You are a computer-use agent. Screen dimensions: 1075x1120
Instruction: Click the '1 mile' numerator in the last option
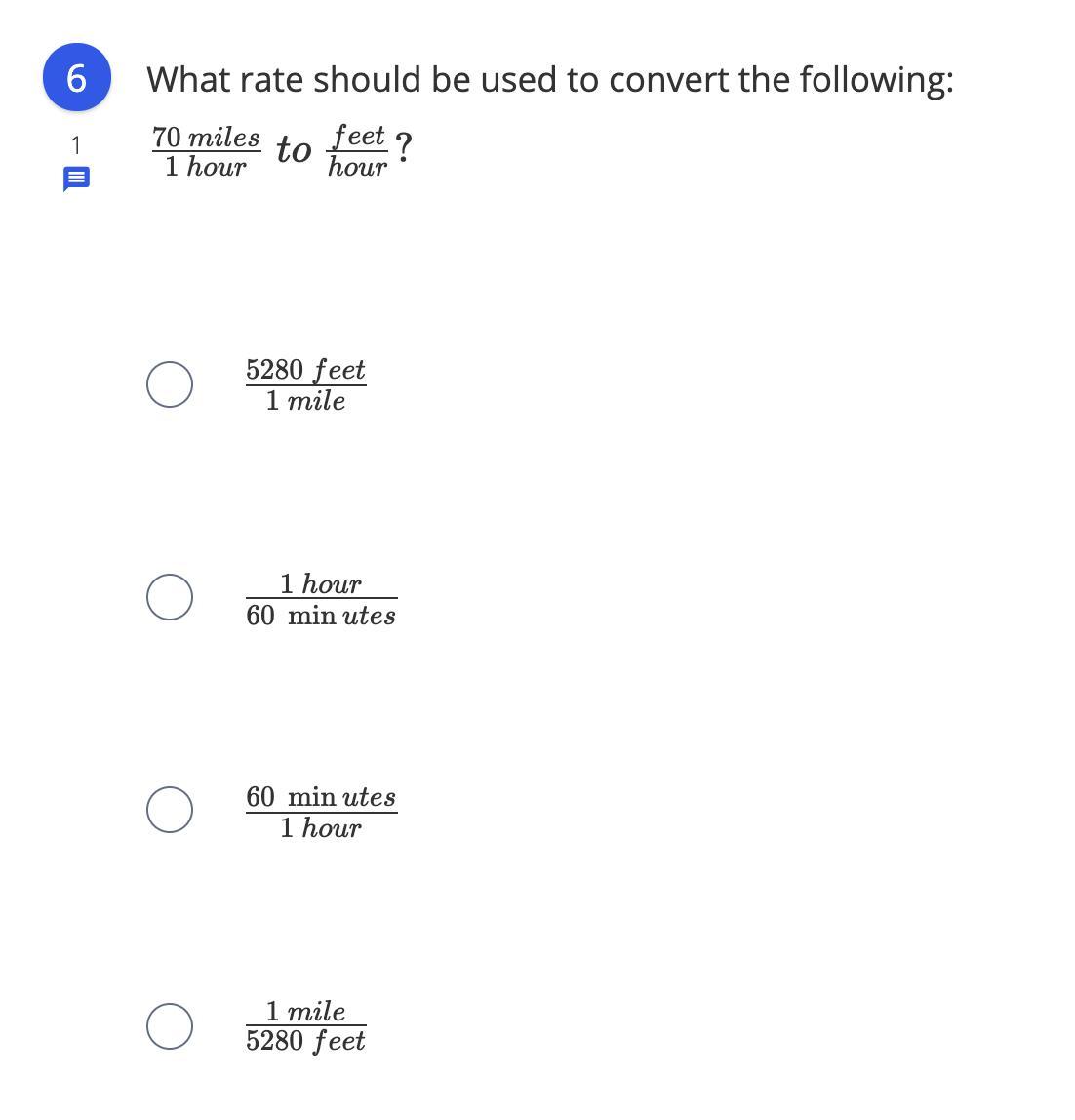pyautogui.click(x=305, y=1011)
